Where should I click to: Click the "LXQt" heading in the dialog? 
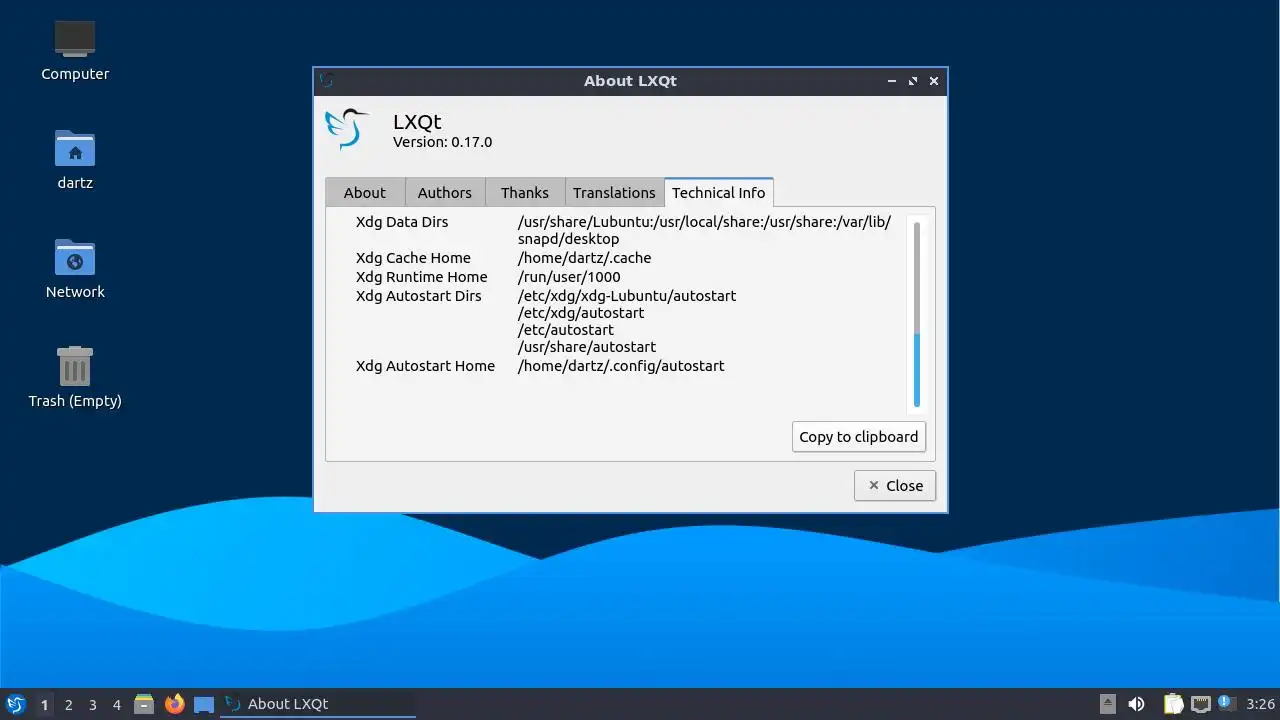click(417, 122)
